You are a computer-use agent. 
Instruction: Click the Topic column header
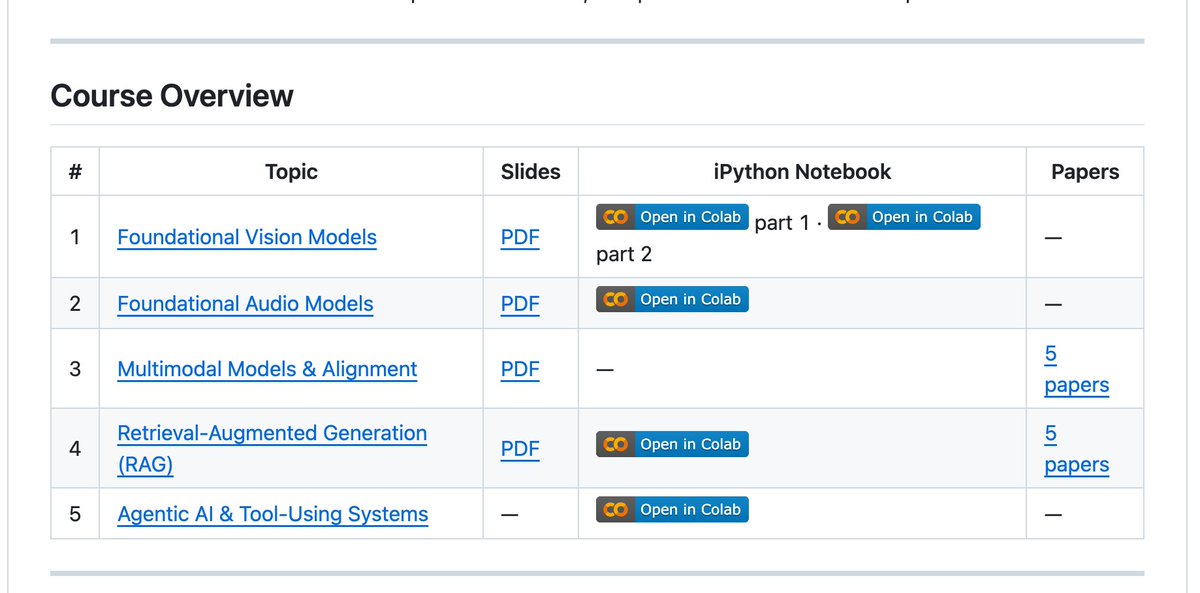(291, 172)
